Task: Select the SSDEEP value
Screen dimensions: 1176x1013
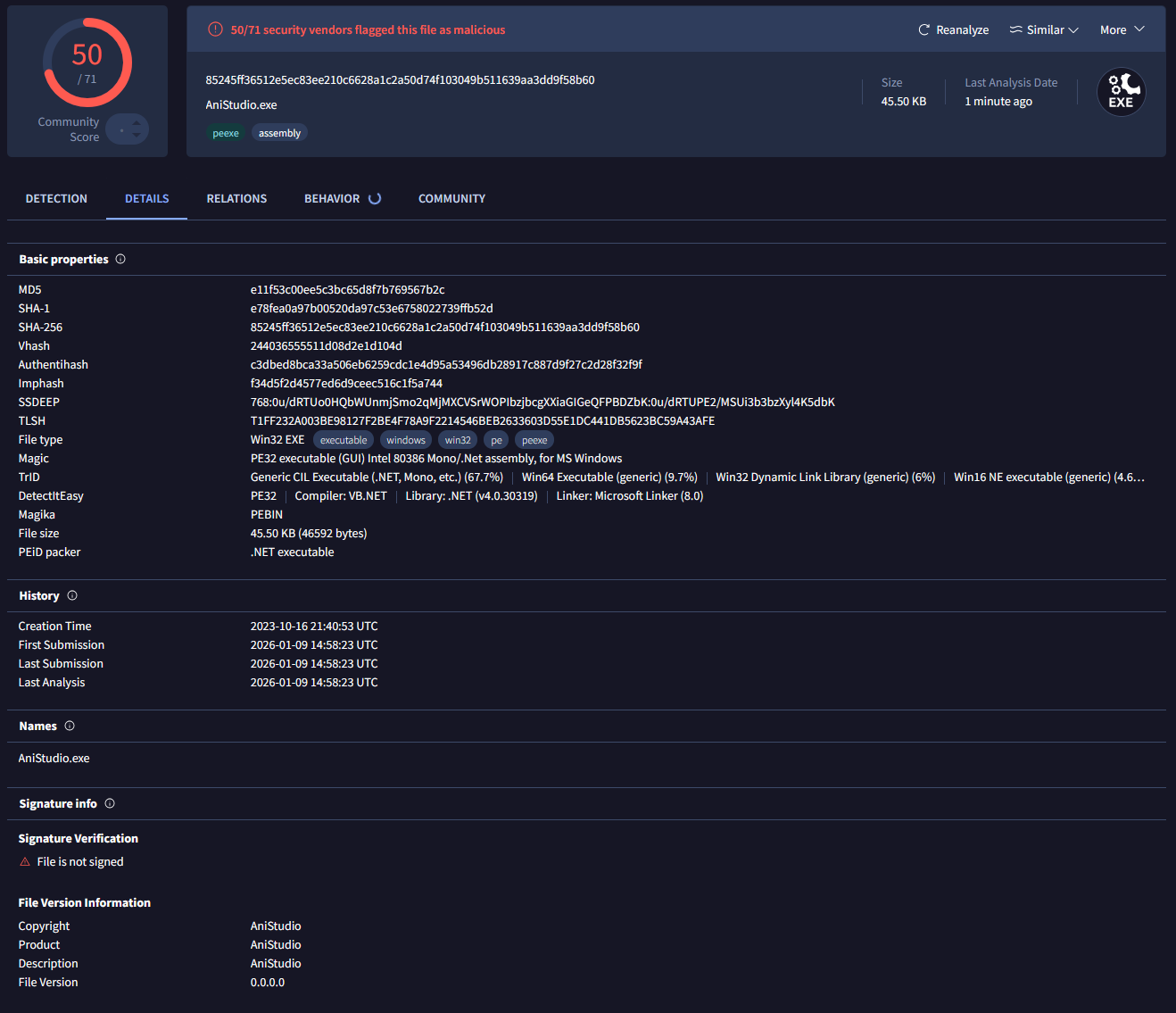Action: pos(542,403)
